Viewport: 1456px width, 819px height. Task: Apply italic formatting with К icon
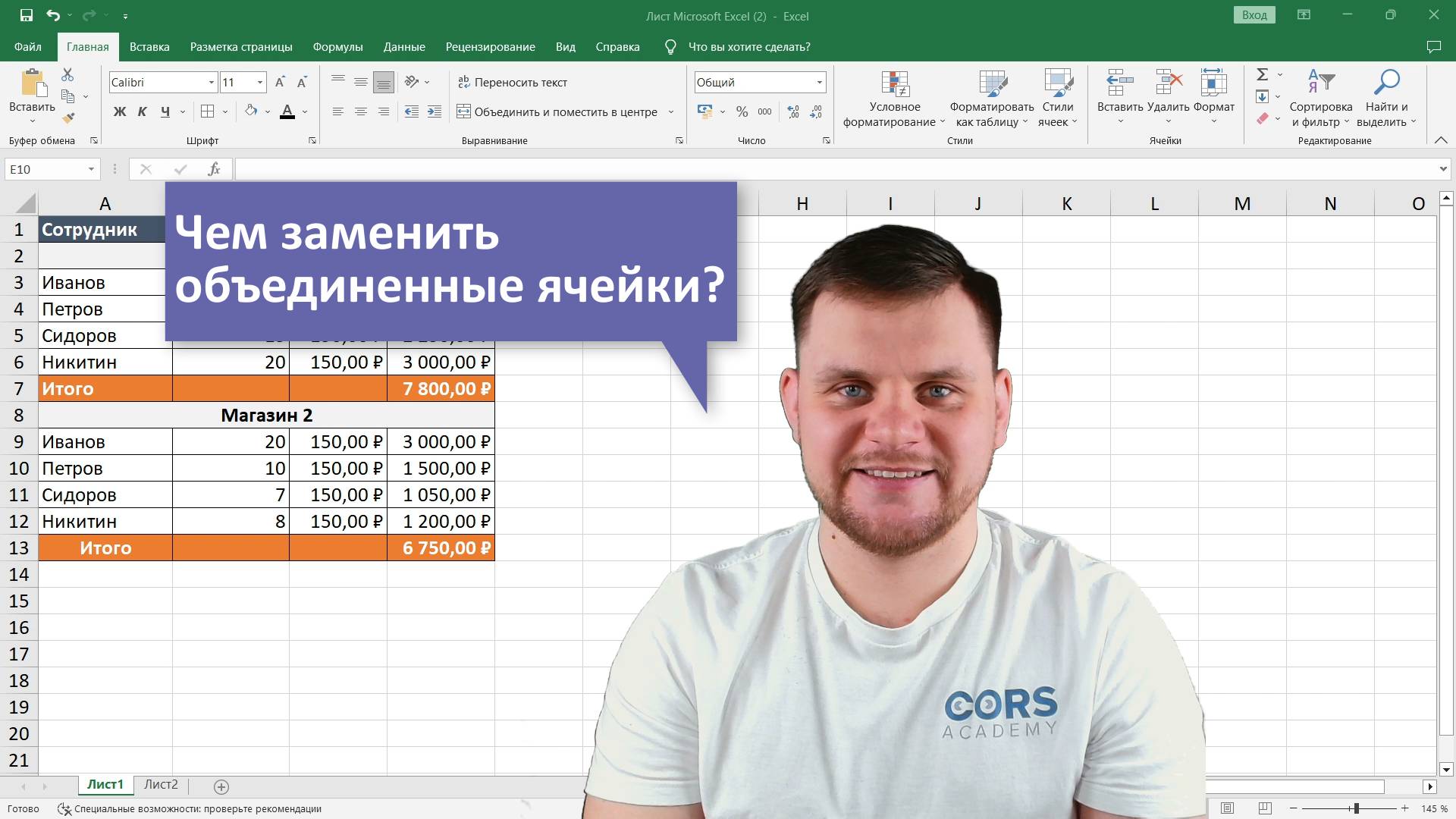coord(143,111)
